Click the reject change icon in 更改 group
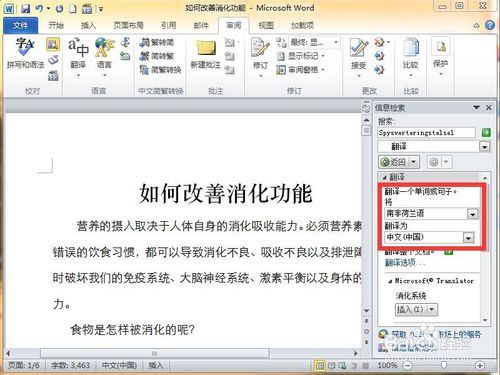The image size is (500, 375). point(380,42)
